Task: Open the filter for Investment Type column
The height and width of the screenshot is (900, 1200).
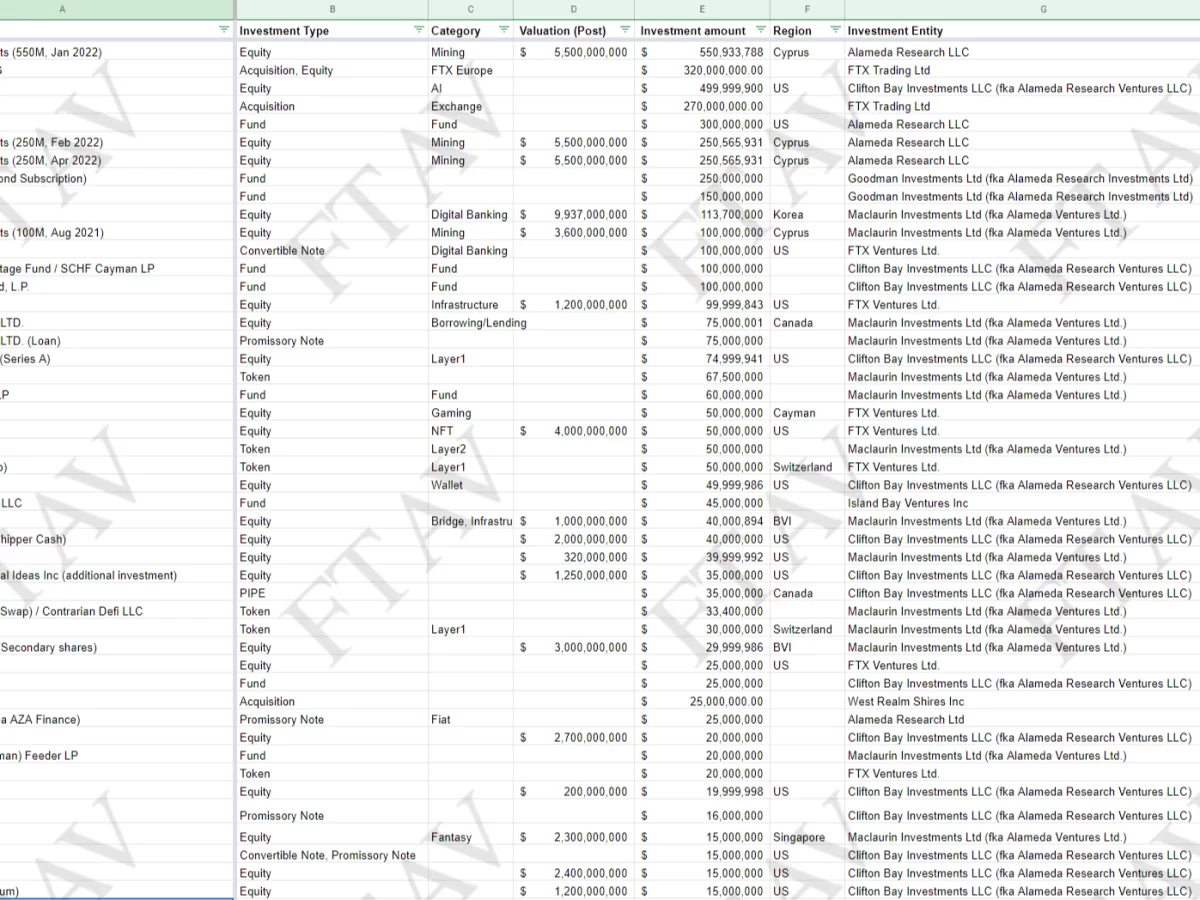Action: coord(419,30)
